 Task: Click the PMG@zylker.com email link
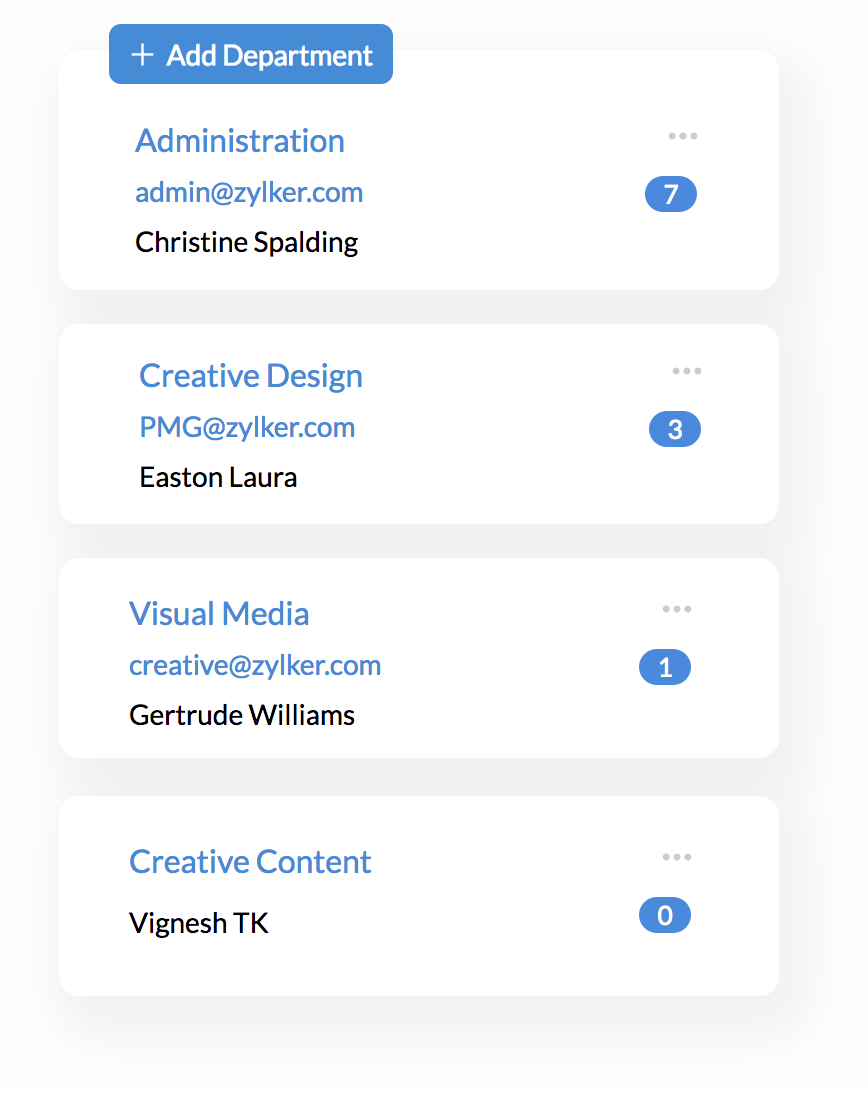click(247, 428)
